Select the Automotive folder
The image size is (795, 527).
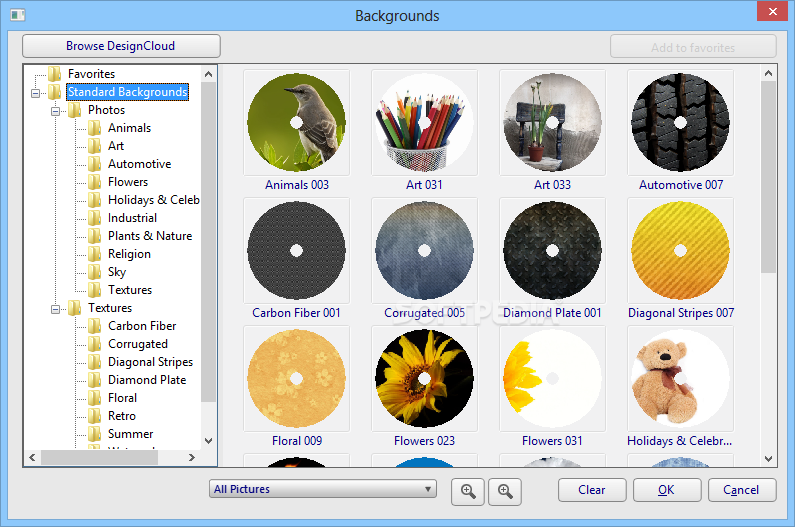tap(139, 164)
